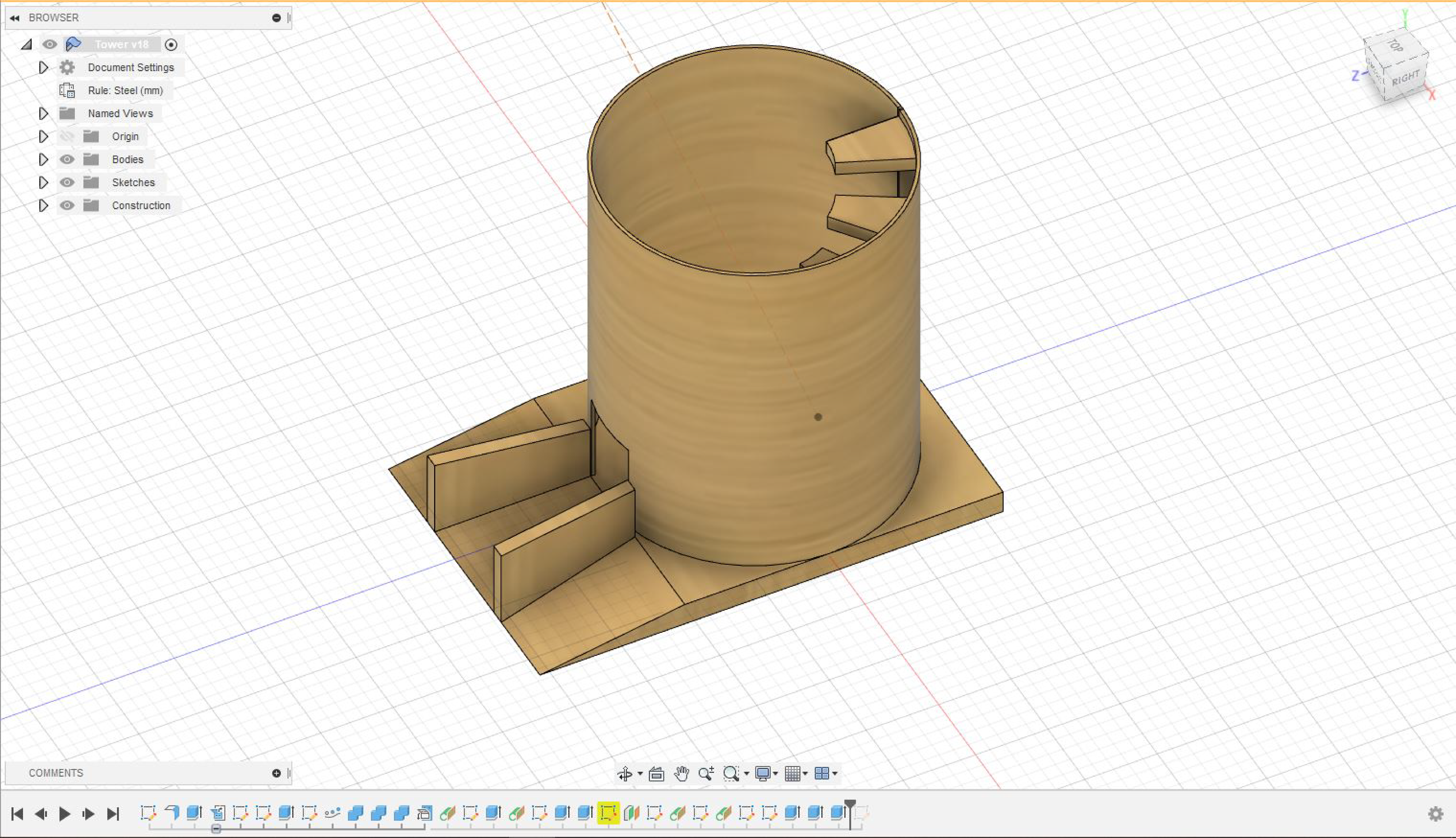Hide the Sketches folder via eye icon
The width and height of the screenshot is (1456, 838).
tap(67, 183)
